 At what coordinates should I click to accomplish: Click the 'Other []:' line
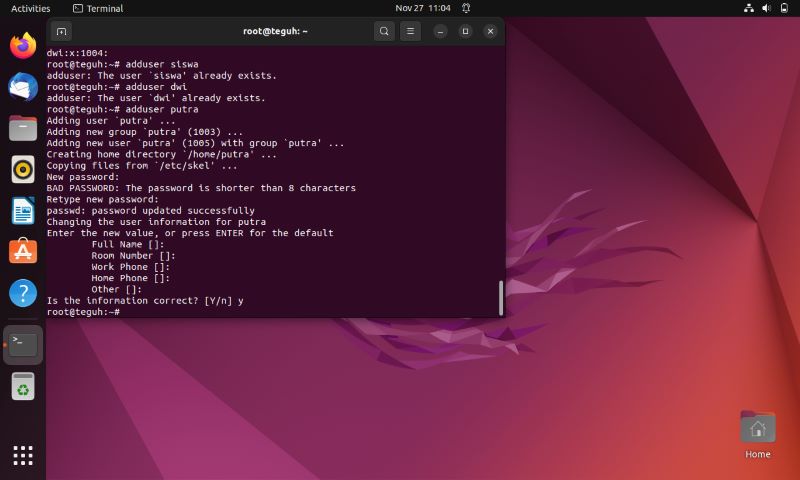117,289
